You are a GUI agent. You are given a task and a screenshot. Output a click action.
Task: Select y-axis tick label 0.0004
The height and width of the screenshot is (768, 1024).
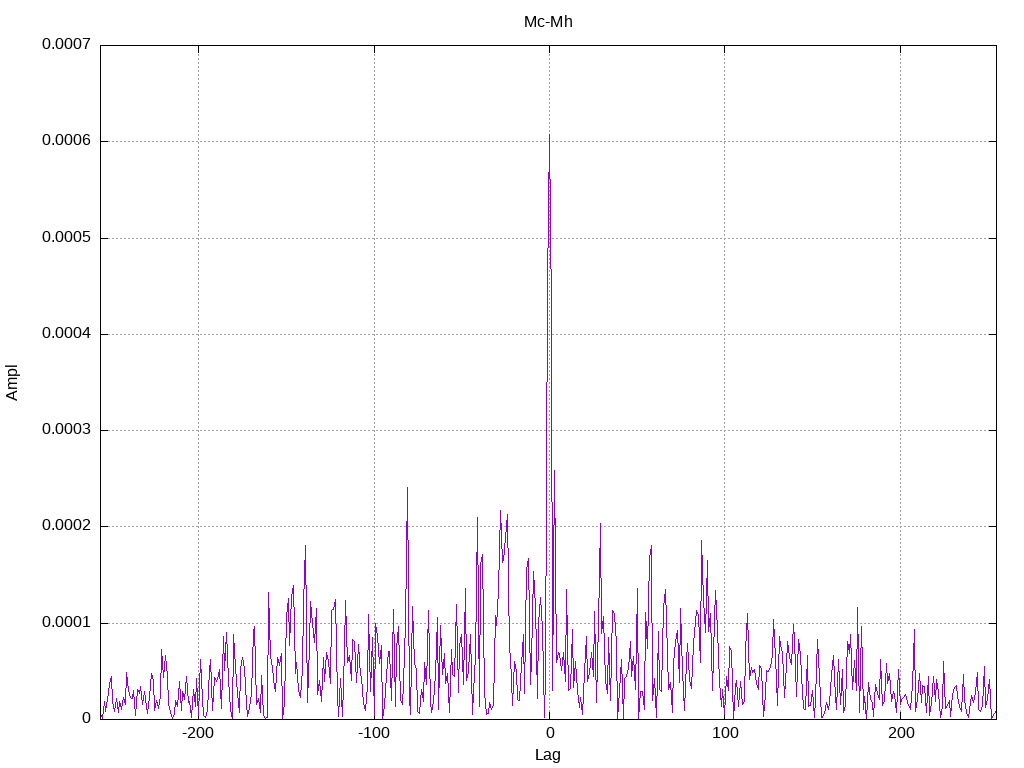(x=67, y=333)
